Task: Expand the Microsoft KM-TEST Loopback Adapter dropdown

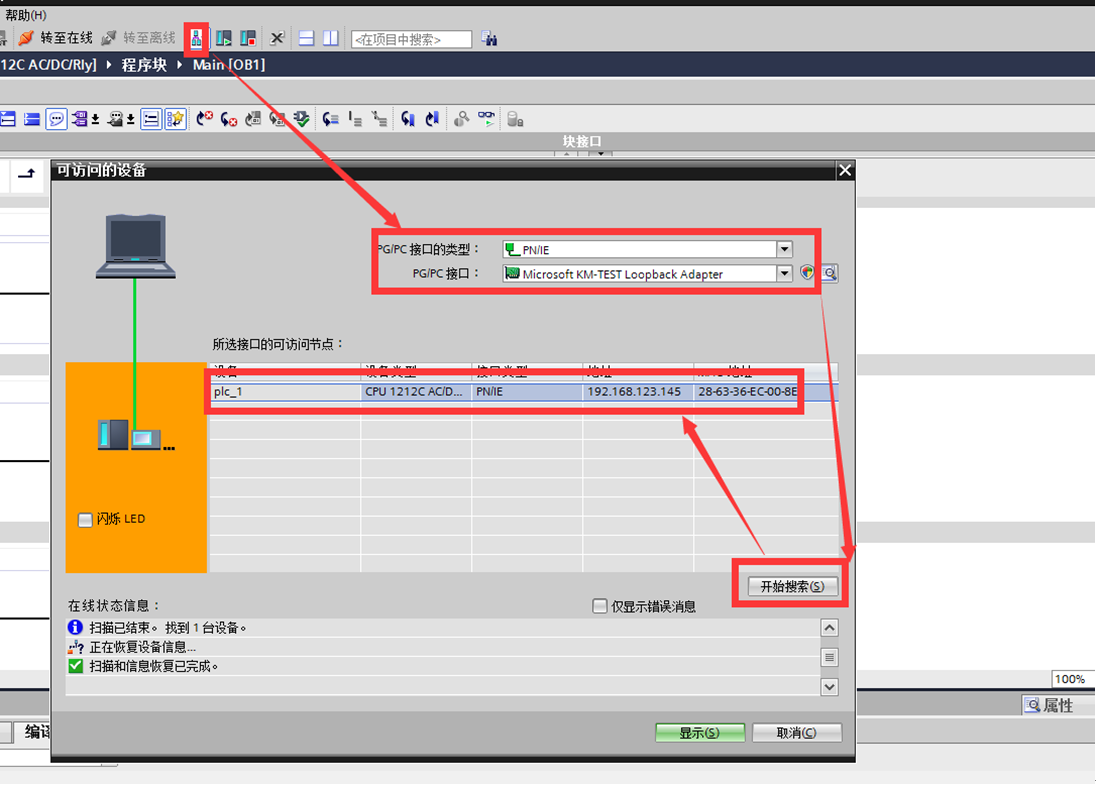Action: click(785, 273)
